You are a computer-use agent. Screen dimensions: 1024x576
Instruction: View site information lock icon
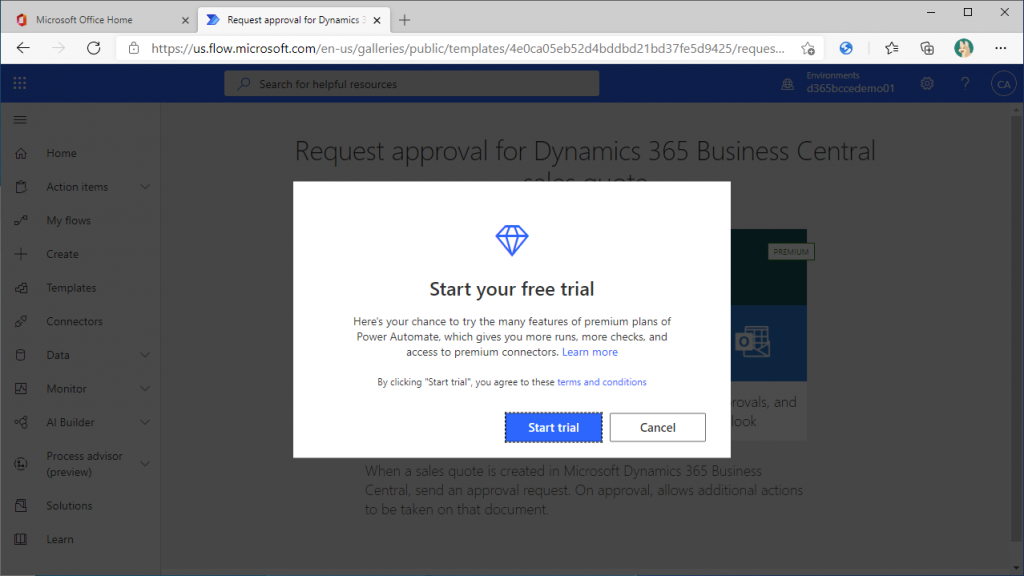[134, 48]
